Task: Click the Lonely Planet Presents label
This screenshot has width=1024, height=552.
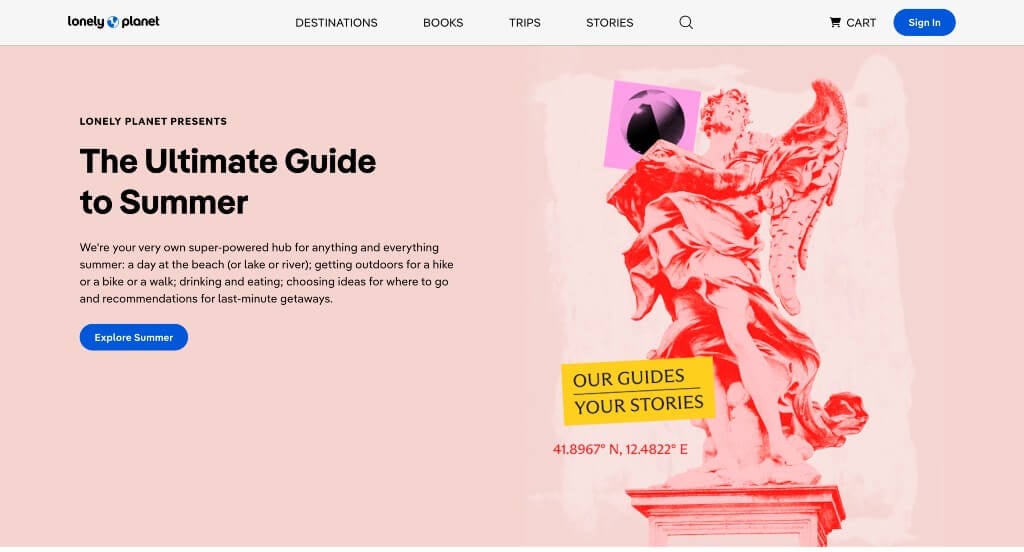Action: pyautogui.click(x=153, y=121)
